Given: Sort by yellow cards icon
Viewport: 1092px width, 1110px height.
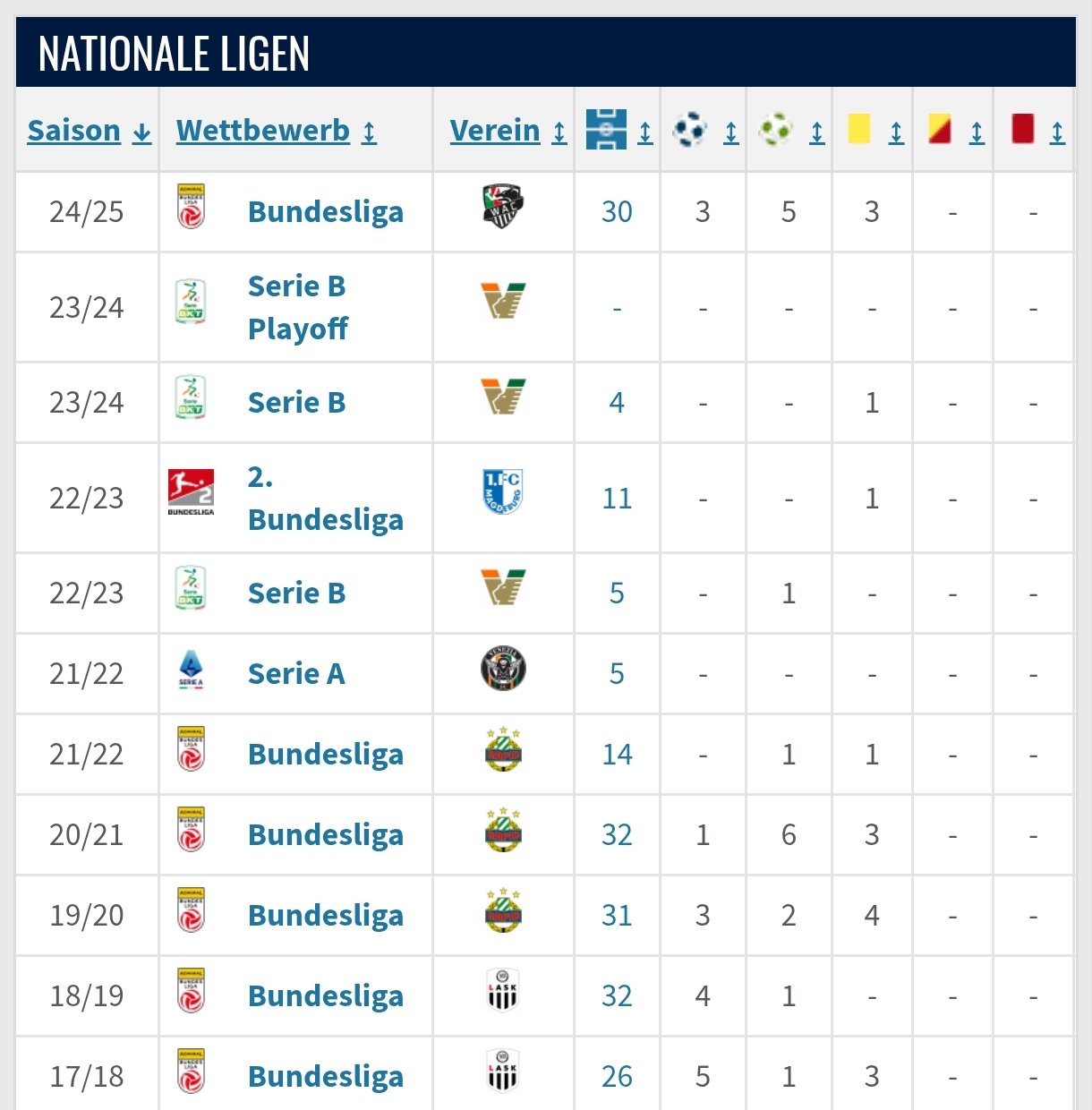Looking at the screenshot, I should pyautogui.click(x=859, y=129).
